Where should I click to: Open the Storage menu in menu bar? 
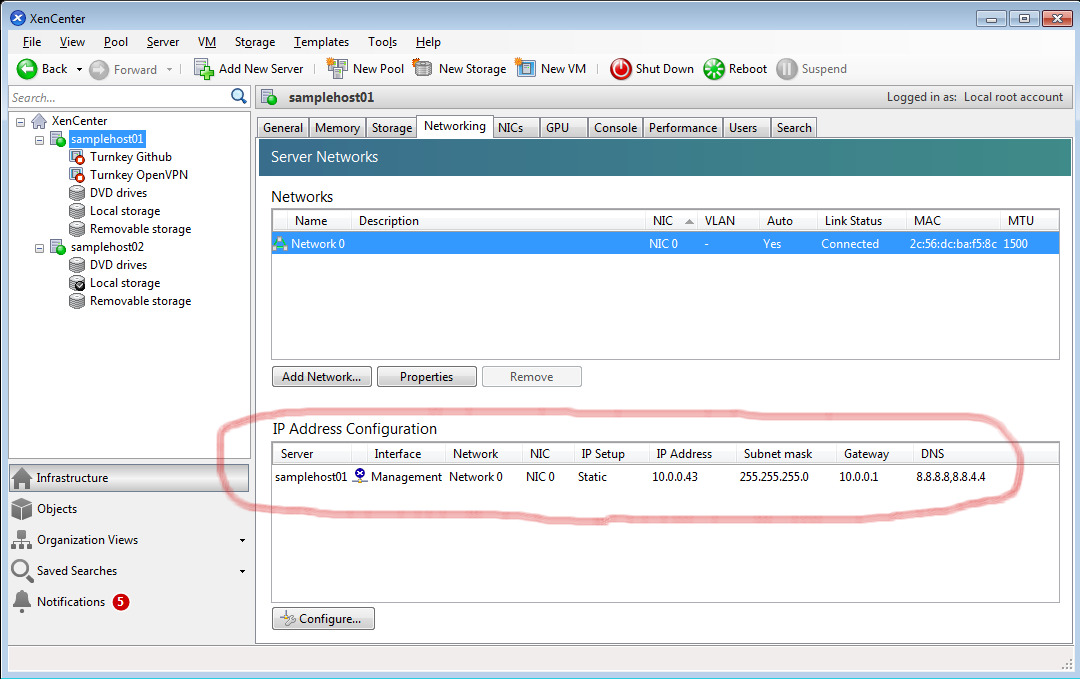point(255,42)
